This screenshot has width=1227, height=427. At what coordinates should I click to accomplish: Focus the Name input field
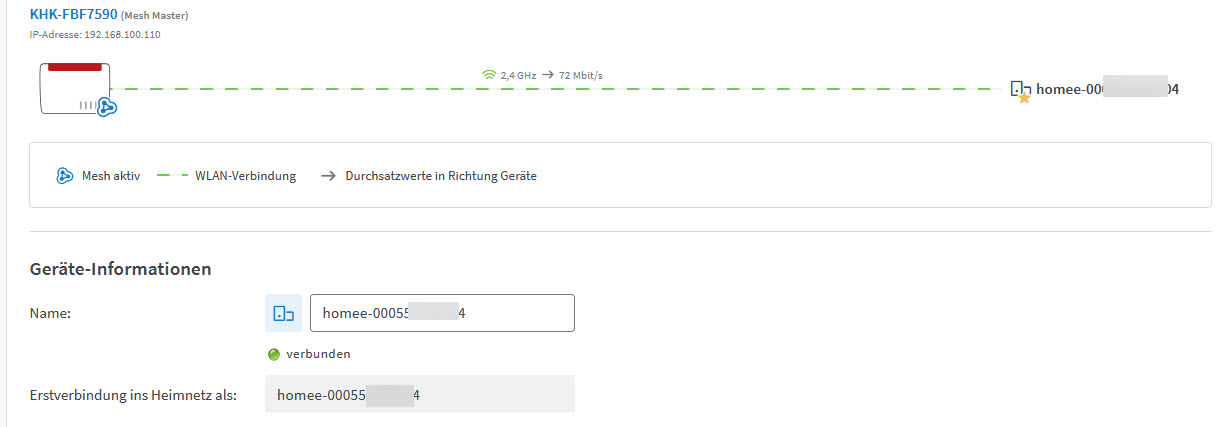(442, 313)
